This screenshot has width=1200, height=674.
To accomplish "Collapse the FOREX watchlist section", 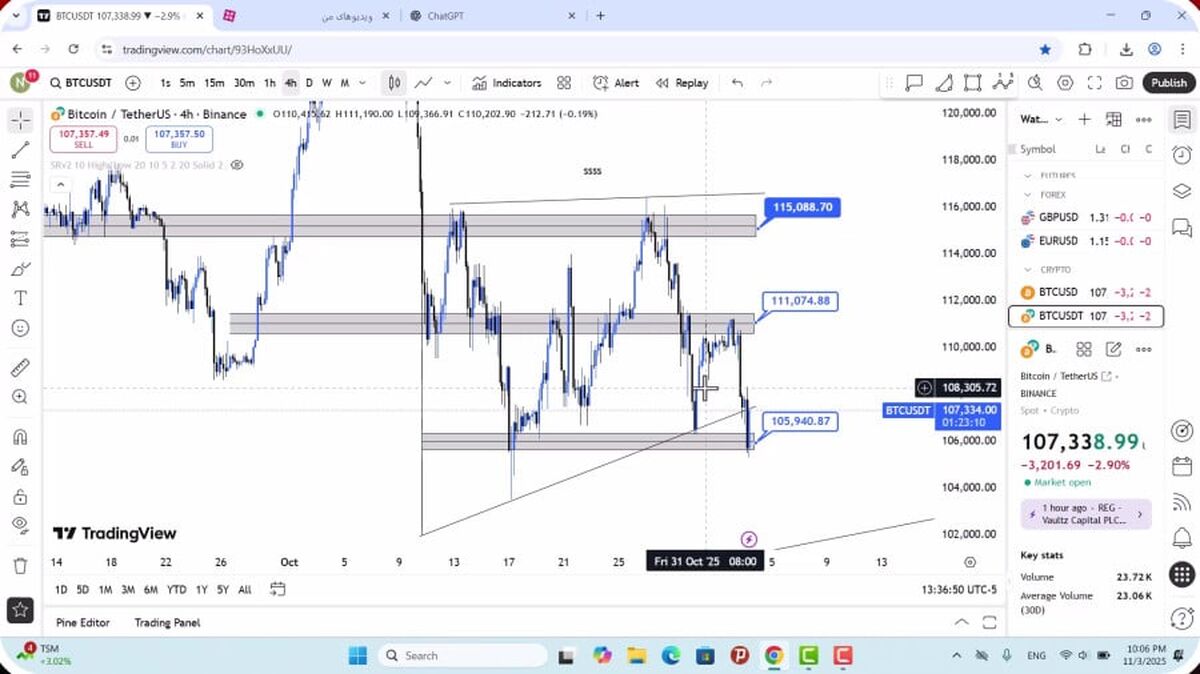I will 1027,195.
